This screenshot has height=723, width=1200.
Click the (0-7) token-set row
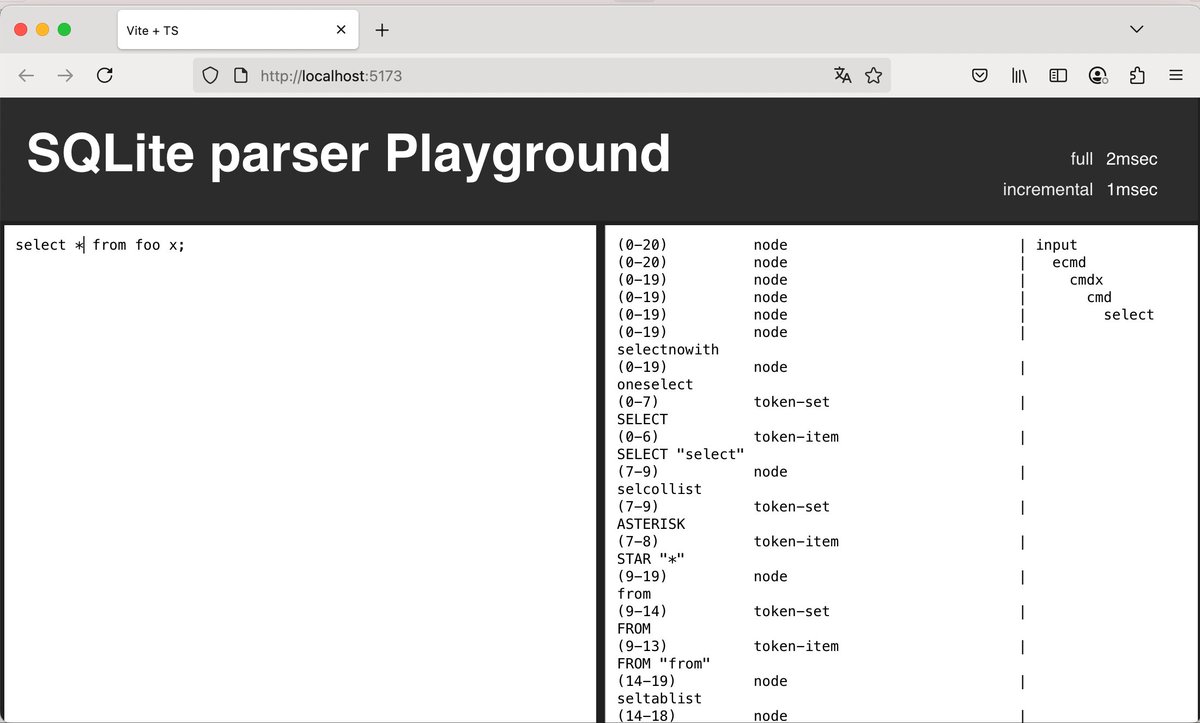coord(822,402)
